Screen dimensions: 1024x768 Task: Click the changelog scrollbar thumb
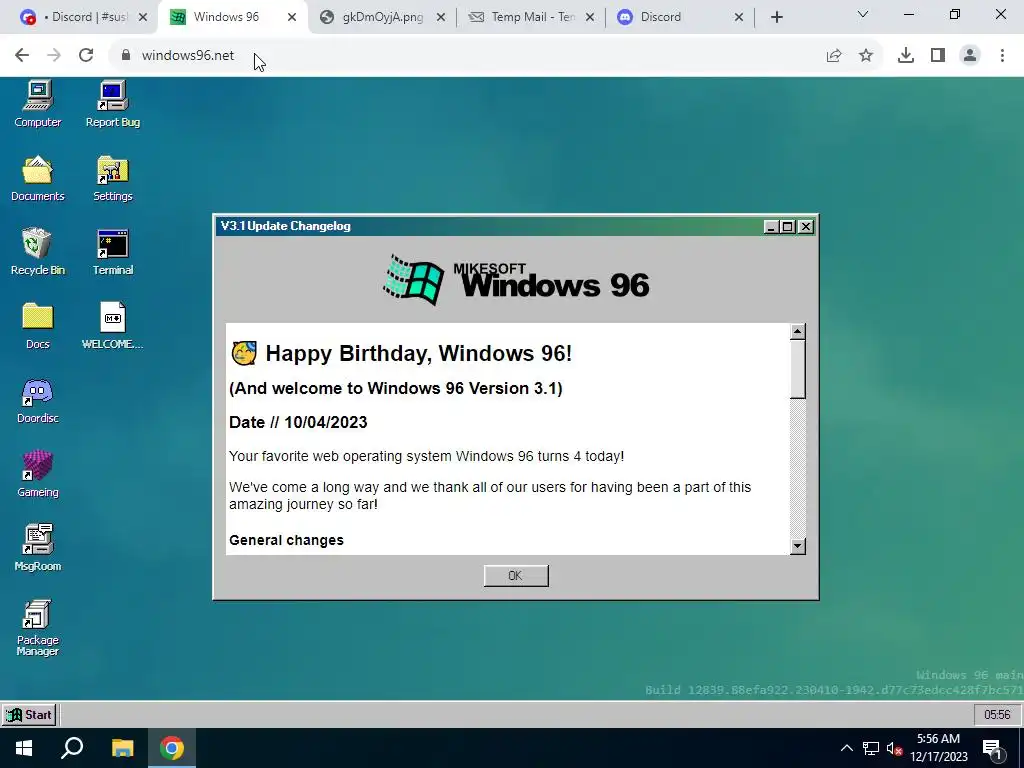797,369
